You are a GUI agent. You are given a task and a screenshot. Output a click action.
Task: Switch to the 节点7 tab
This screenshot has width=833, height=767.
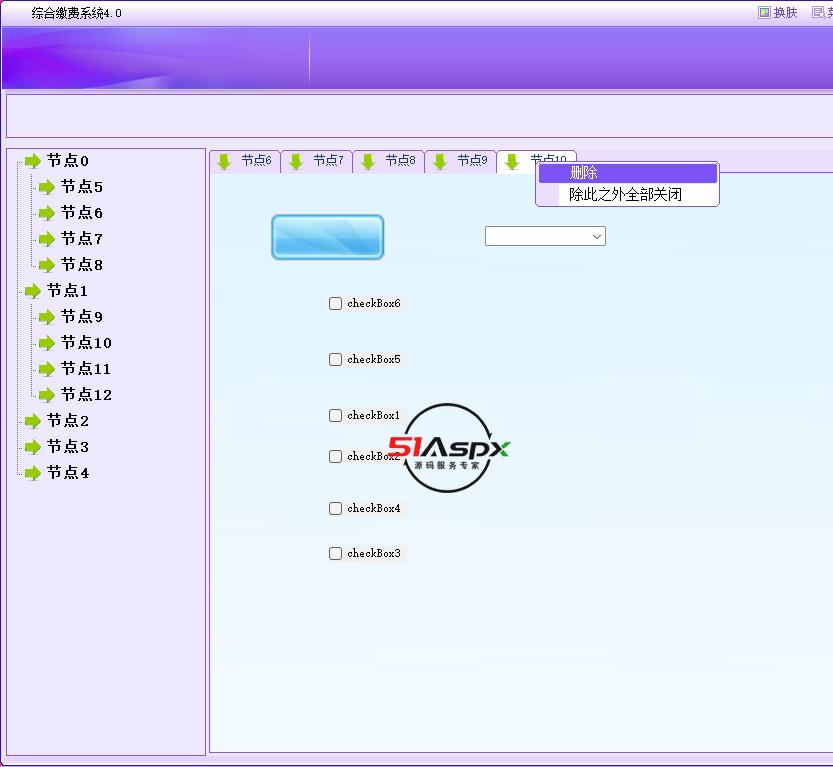click(x=317, y=161)
